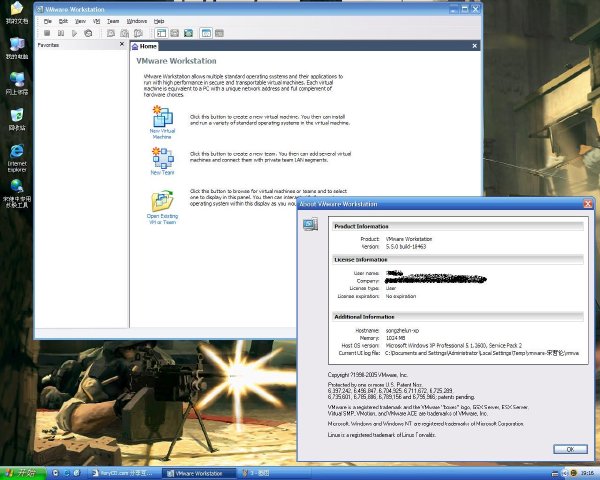Open the Windows Start button
Screen dimensions: 600x480
click(23, 473)
